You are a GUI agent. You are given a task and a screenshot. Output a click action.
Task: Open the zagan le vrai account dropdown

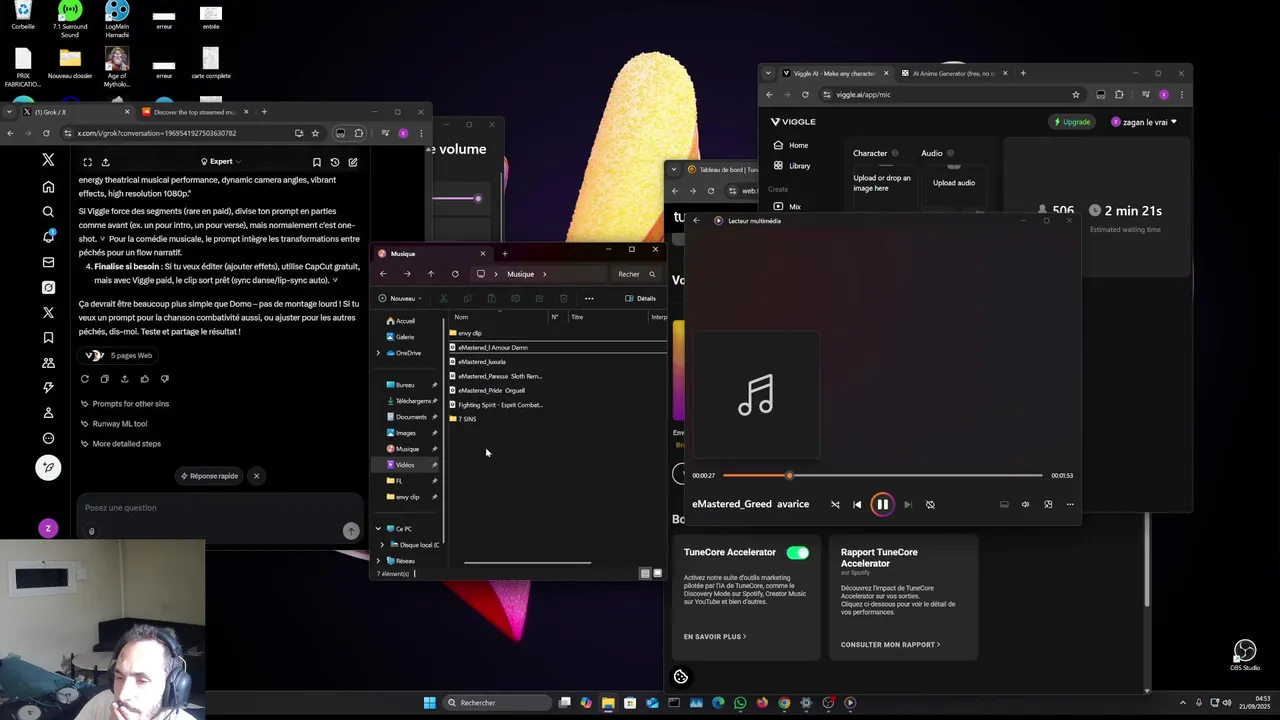tap(1144, 122)
